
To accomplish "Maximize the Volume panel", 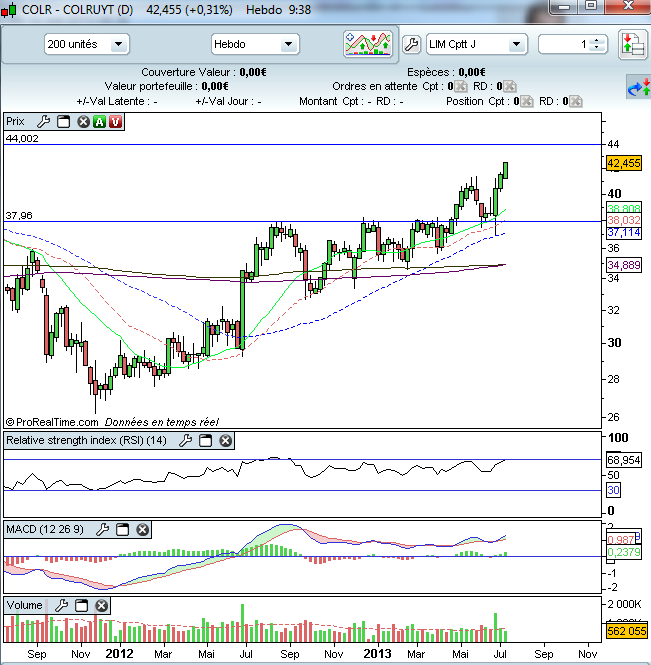I will tap(81, 605).
